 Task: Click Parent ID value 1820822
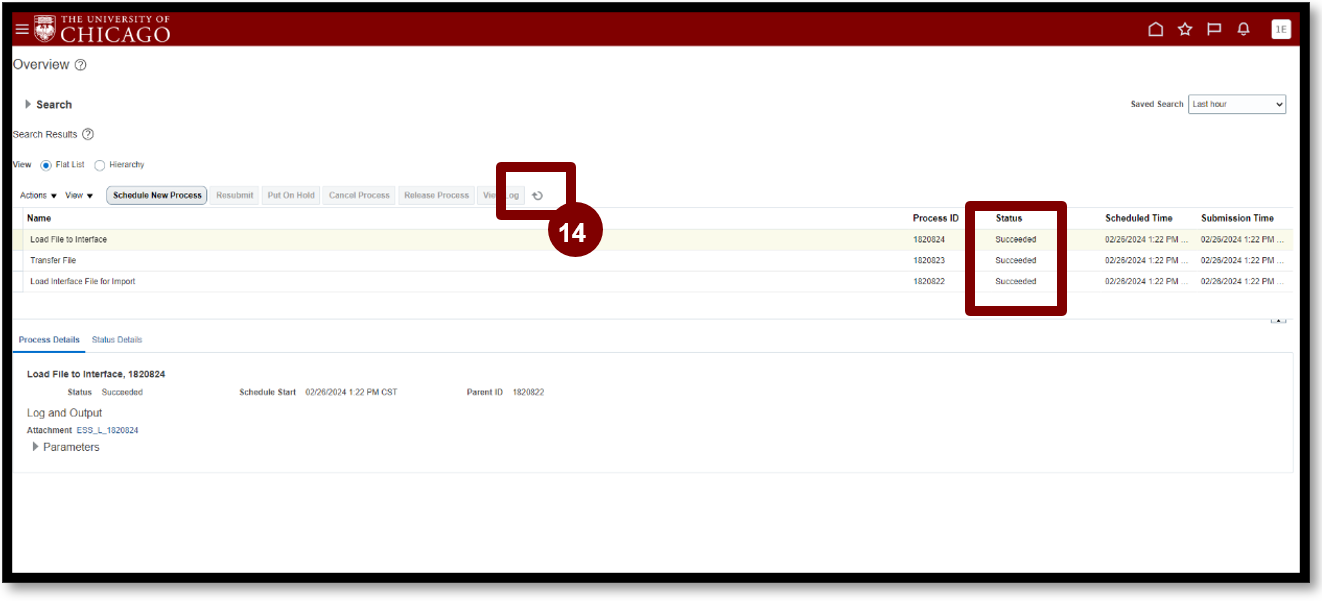528,393
